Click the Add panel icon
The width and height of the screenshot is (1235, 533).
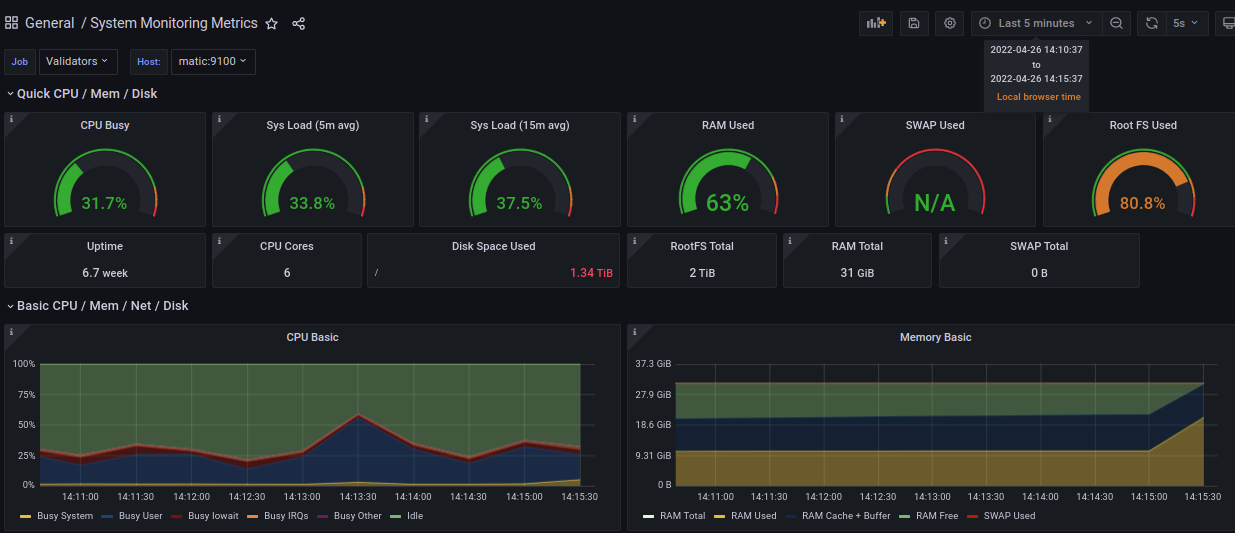tap(876, 23)
